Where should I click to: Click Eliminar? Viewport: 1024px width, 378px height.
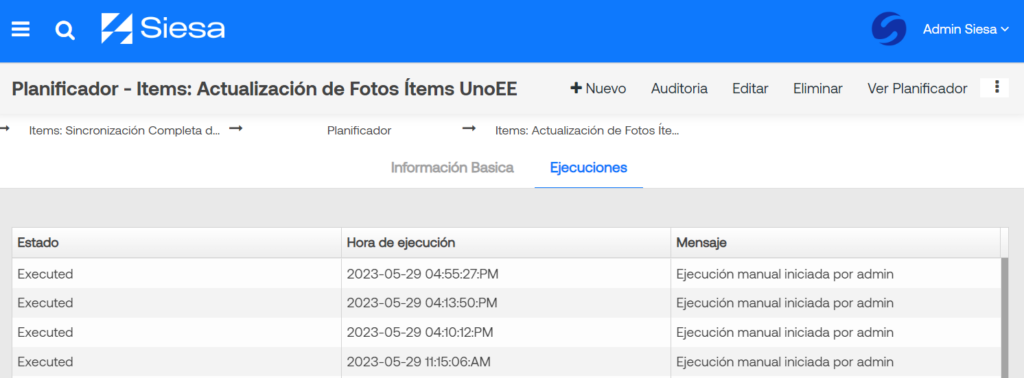818,88
